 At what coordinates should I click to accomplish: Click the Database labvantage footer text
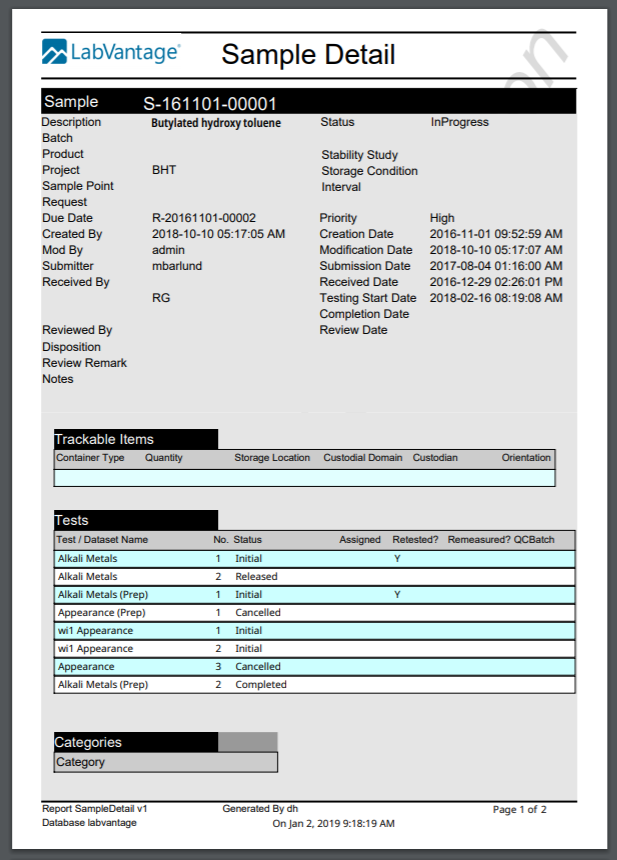[x=89, y=823]
